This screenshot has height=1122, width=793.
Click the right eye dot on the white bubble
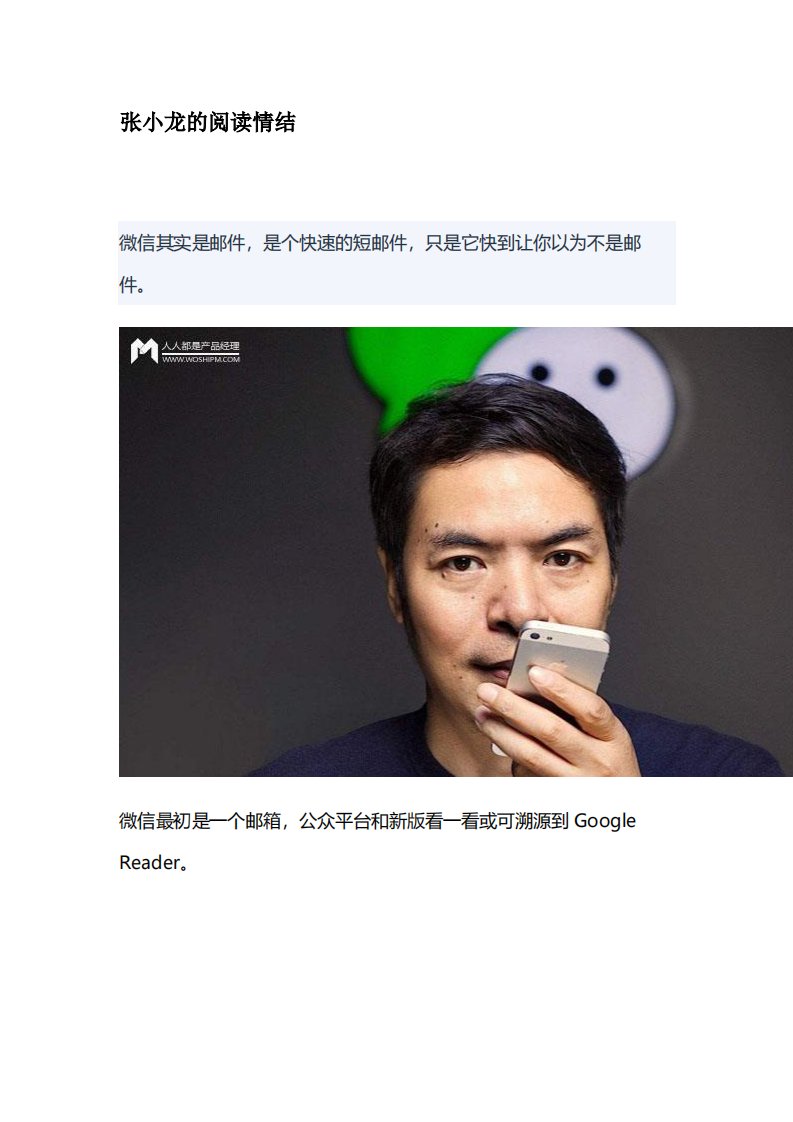click(x=605, y=376)
